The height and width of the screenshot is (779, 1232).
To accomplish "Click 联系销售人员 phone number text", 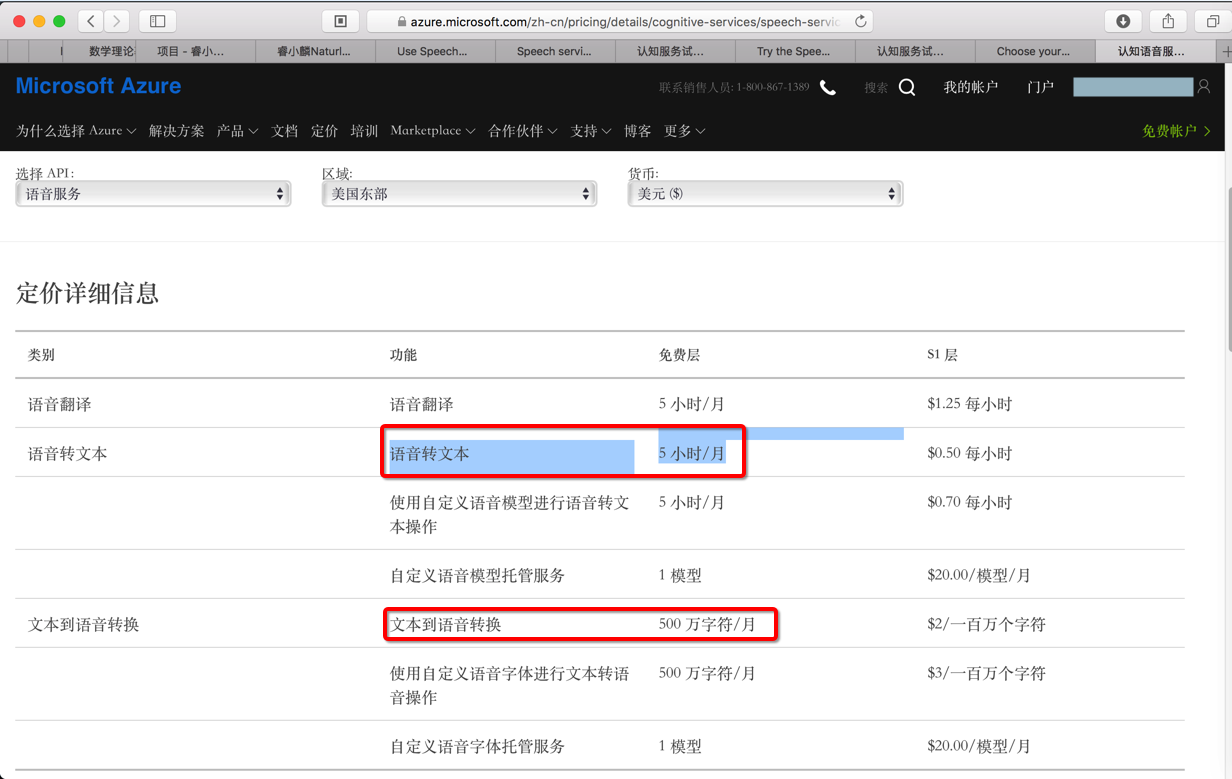I will [734, 88].
